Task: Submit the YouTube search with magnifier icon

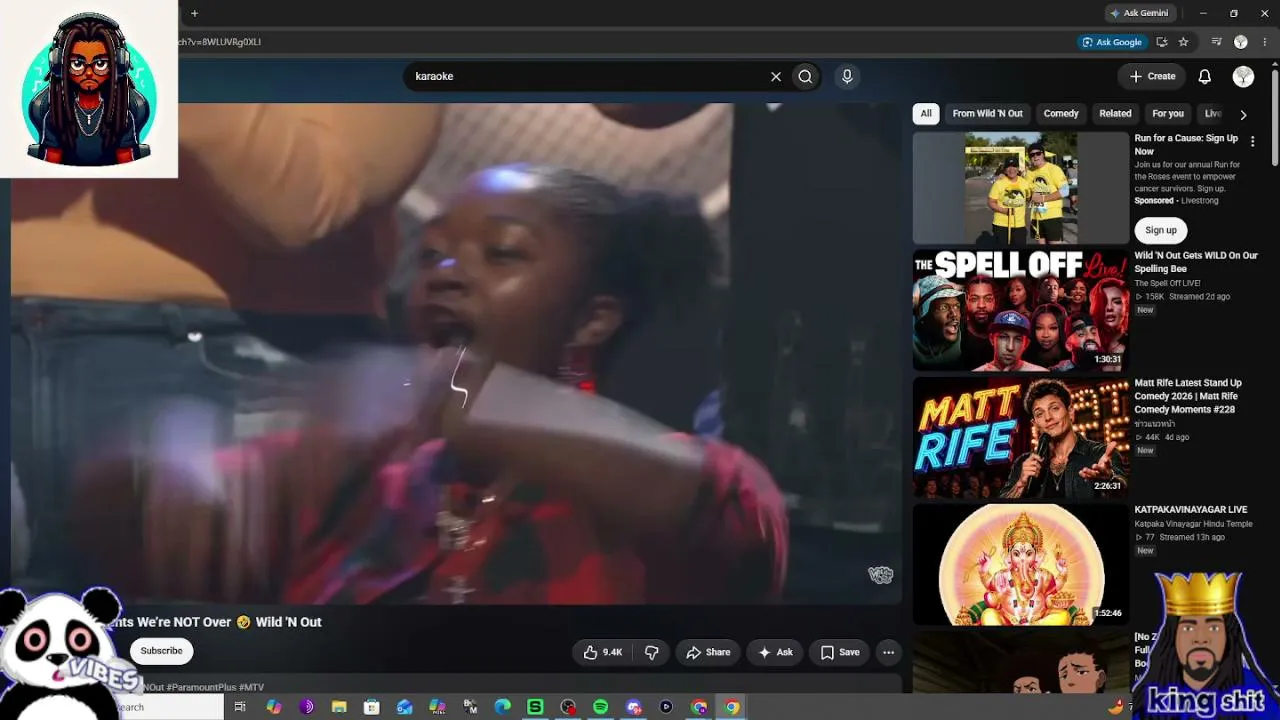Action: tap(805, 76)
